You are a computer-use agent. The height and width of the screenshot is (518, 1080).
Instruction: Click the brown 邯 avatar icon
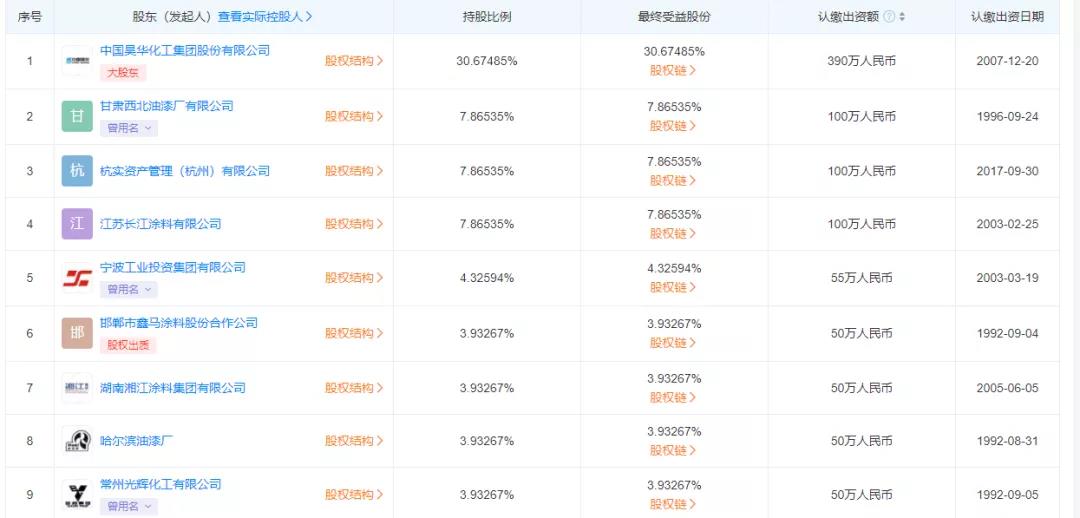[77, 333]
